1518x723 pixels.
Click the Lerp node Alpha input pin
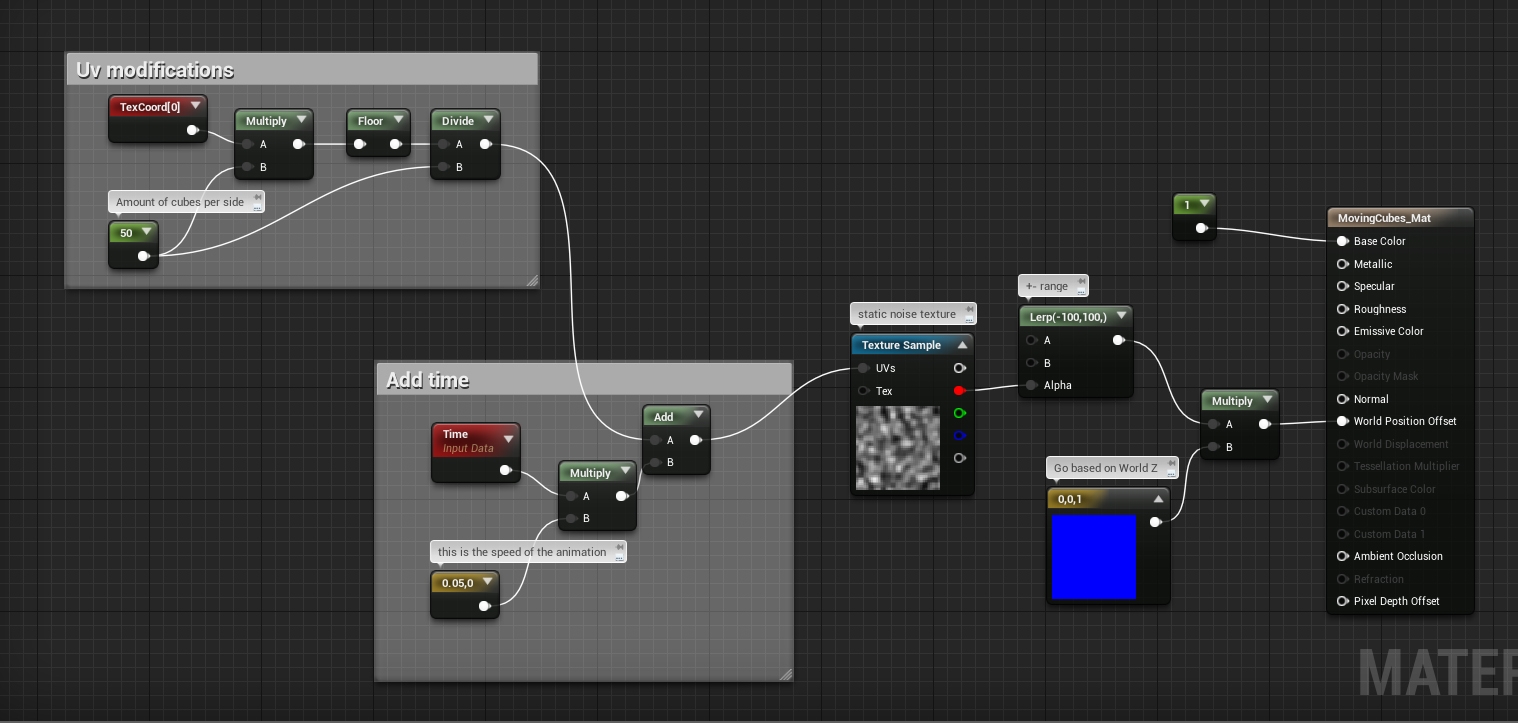coord(1031,385)
